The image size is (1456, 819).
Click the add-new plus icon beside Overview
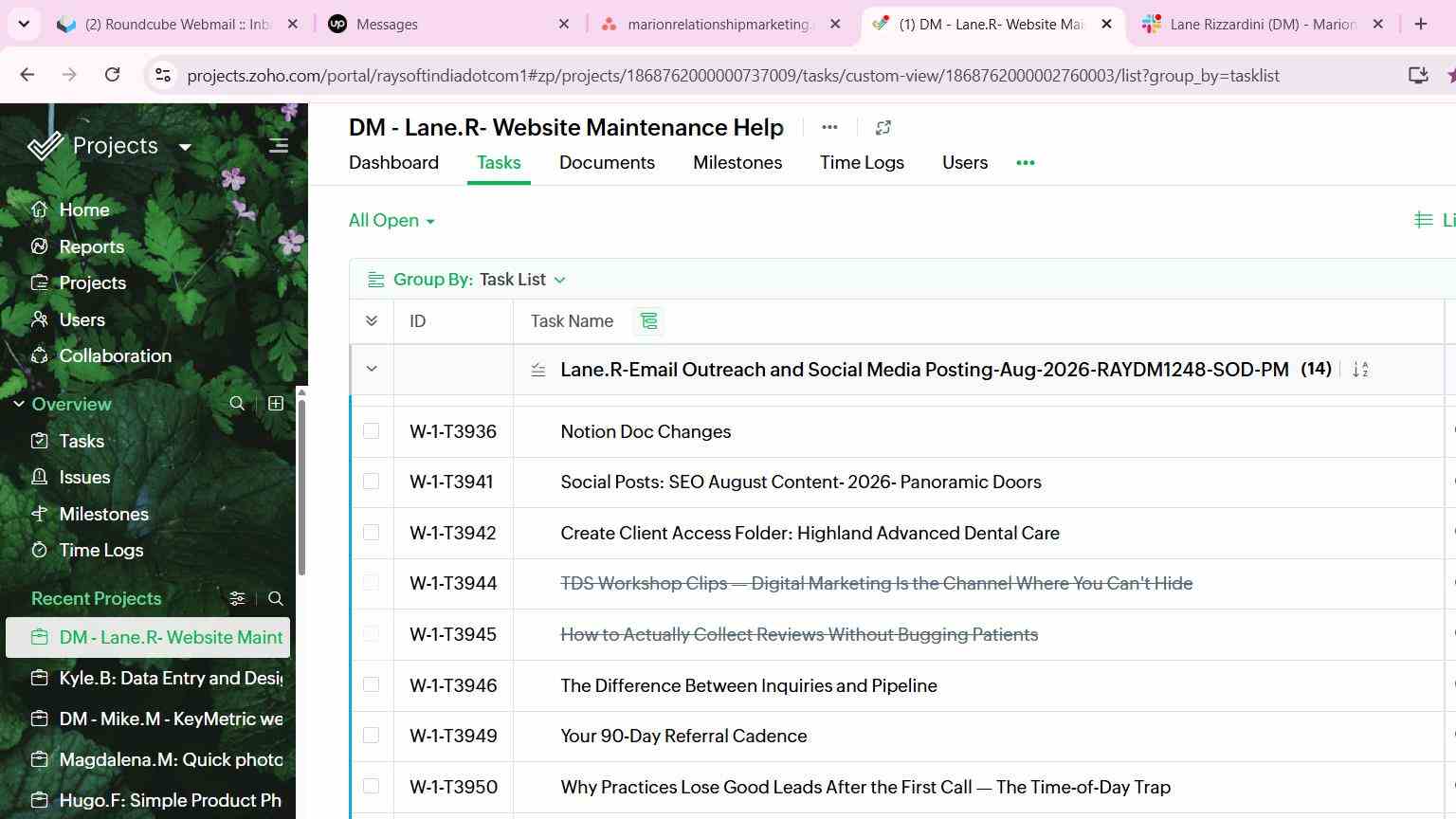click(276, 404)
